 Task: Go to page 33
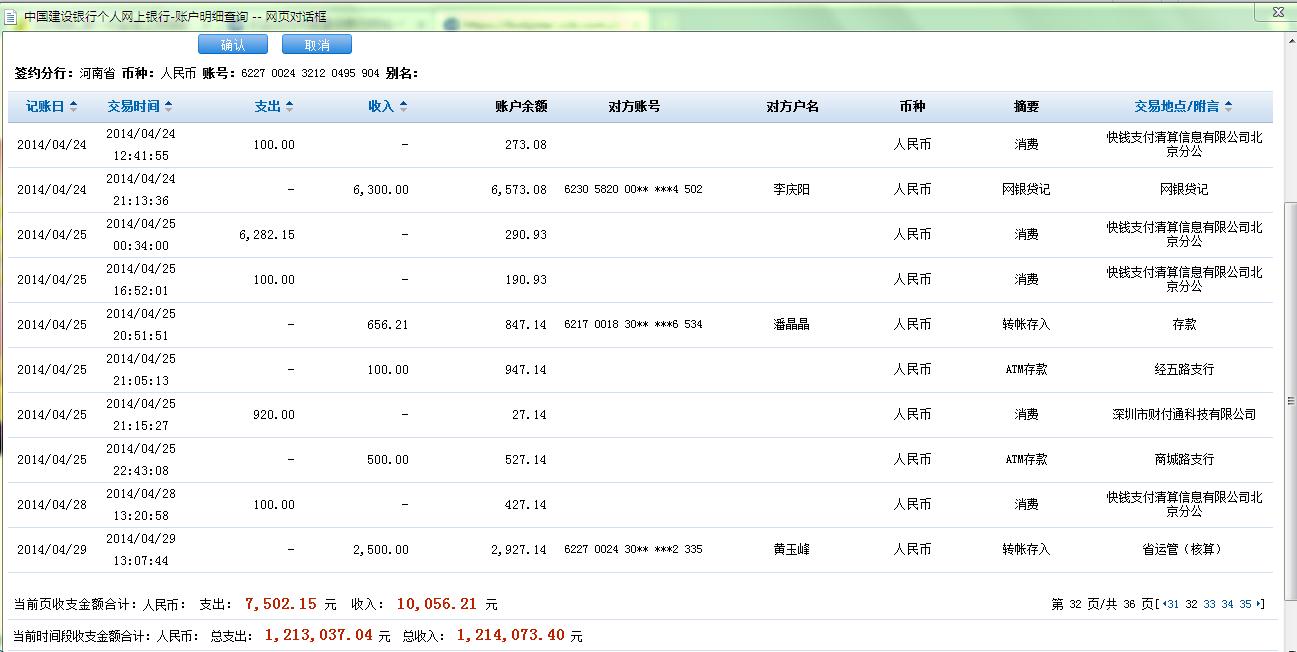coord(1209,604)
